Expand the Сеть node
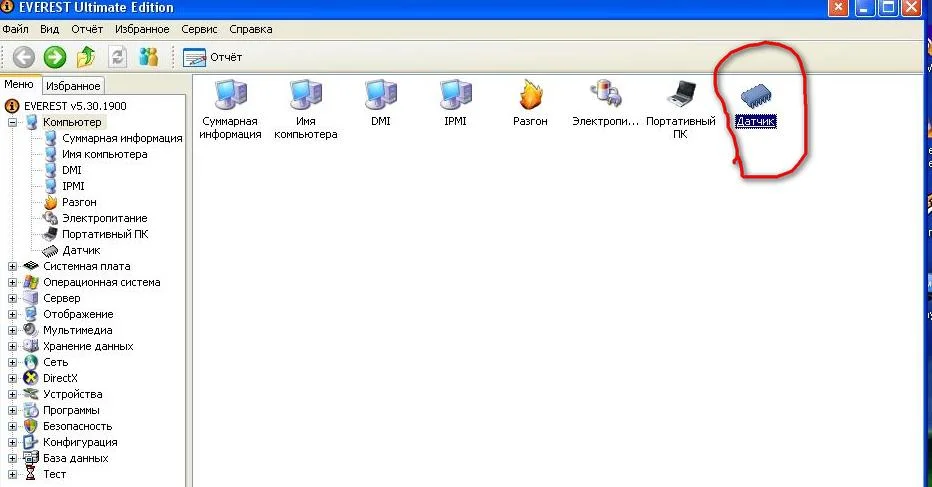This screenshot has height=487, width=932. pyautogui.click(x=12, y=362)
